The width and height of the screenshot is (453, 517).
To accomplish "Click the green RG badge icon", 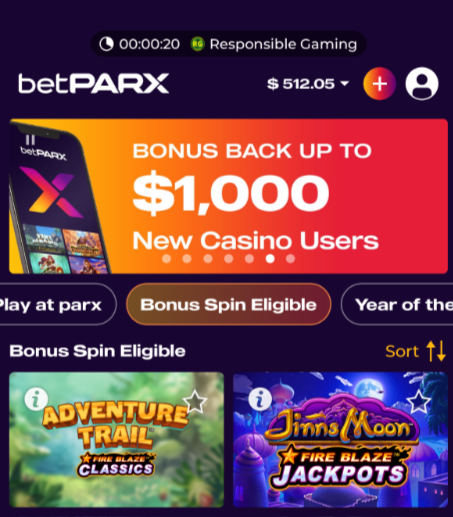I will point(197,44).
